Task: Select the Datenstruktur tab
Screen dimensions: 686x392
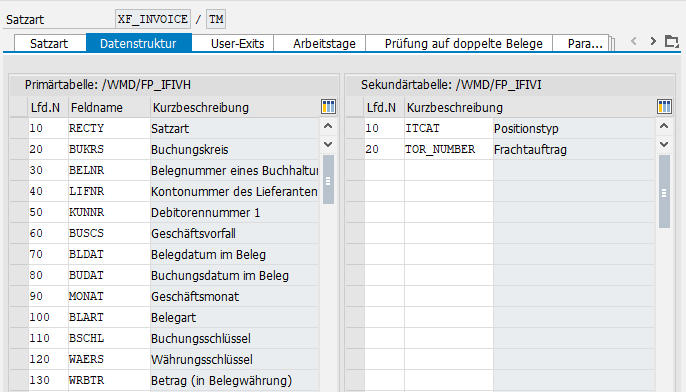Action: (138, 43)
